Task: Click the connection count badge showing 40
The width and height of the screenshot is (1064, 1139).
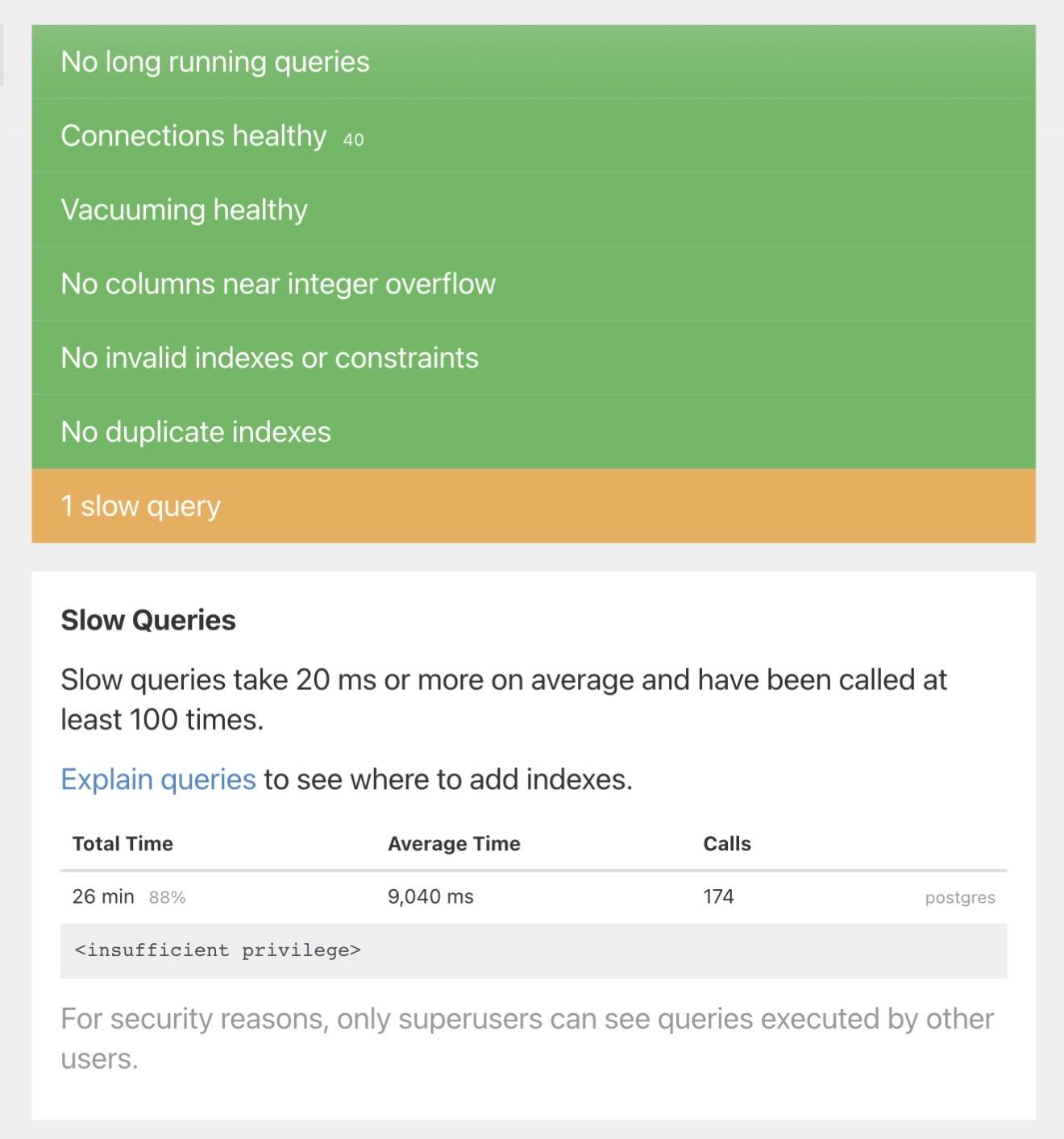Action: 353,140
